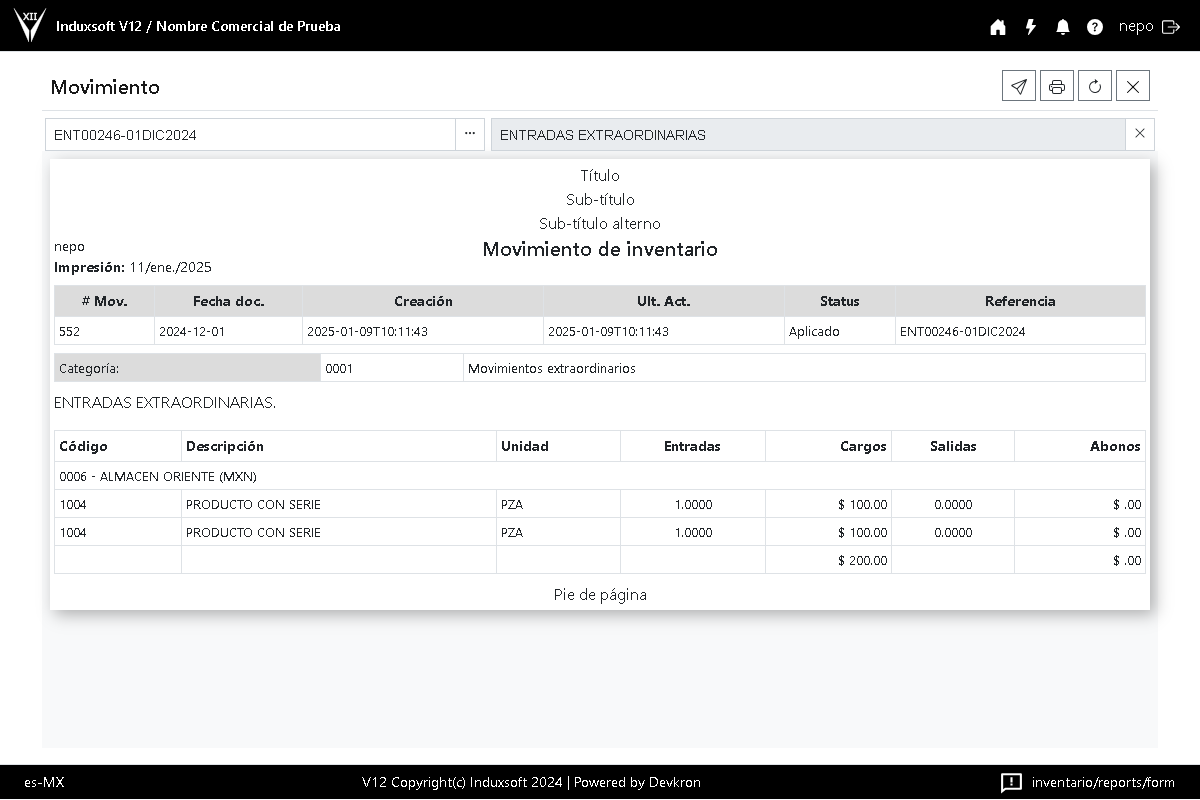Screen dimensions: 1200x800
Task: Select the Referencia column header
Action: tap(1019, 301)
